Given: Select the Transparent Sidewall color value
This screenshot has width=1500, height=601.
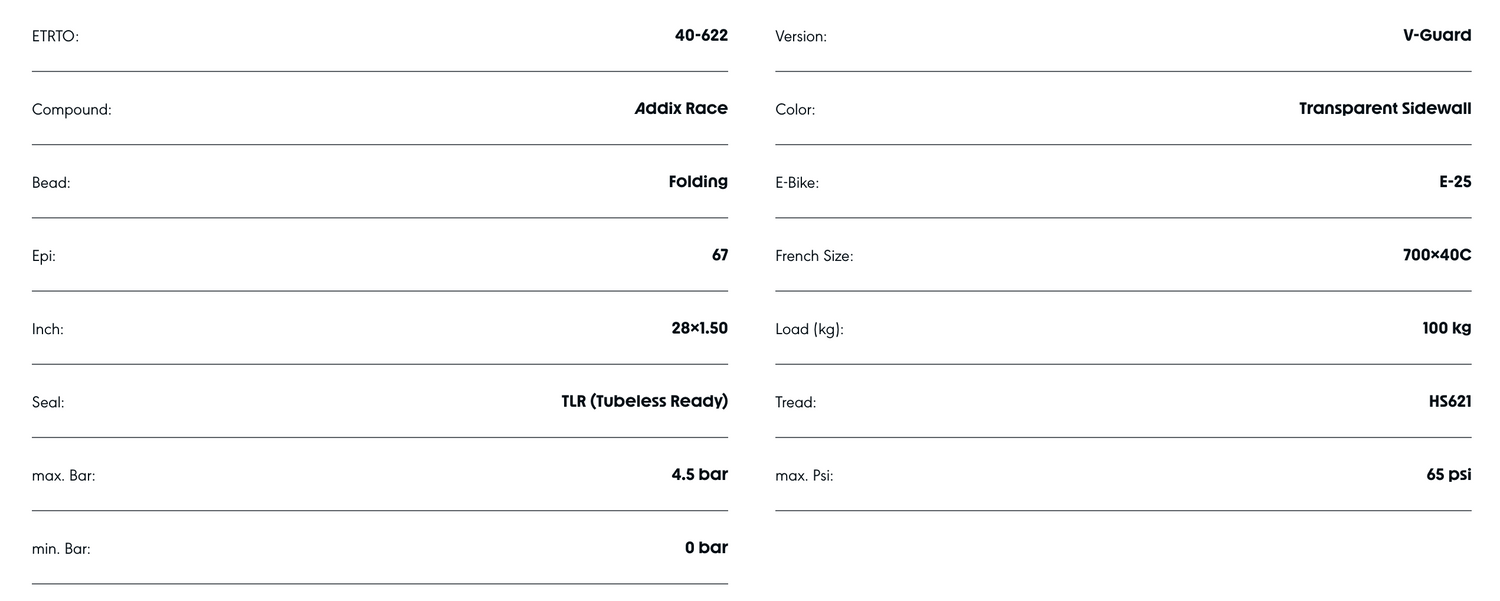Looking at the screenshot, I should 1385,109.
